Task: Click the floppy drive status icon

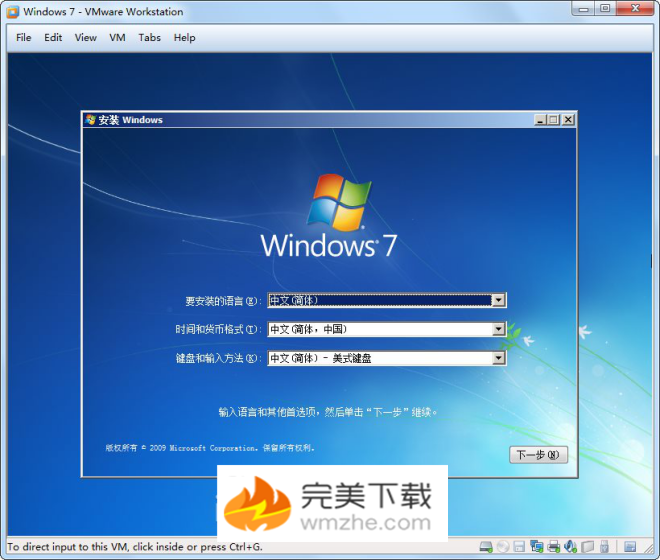Action: pos(519,547)
